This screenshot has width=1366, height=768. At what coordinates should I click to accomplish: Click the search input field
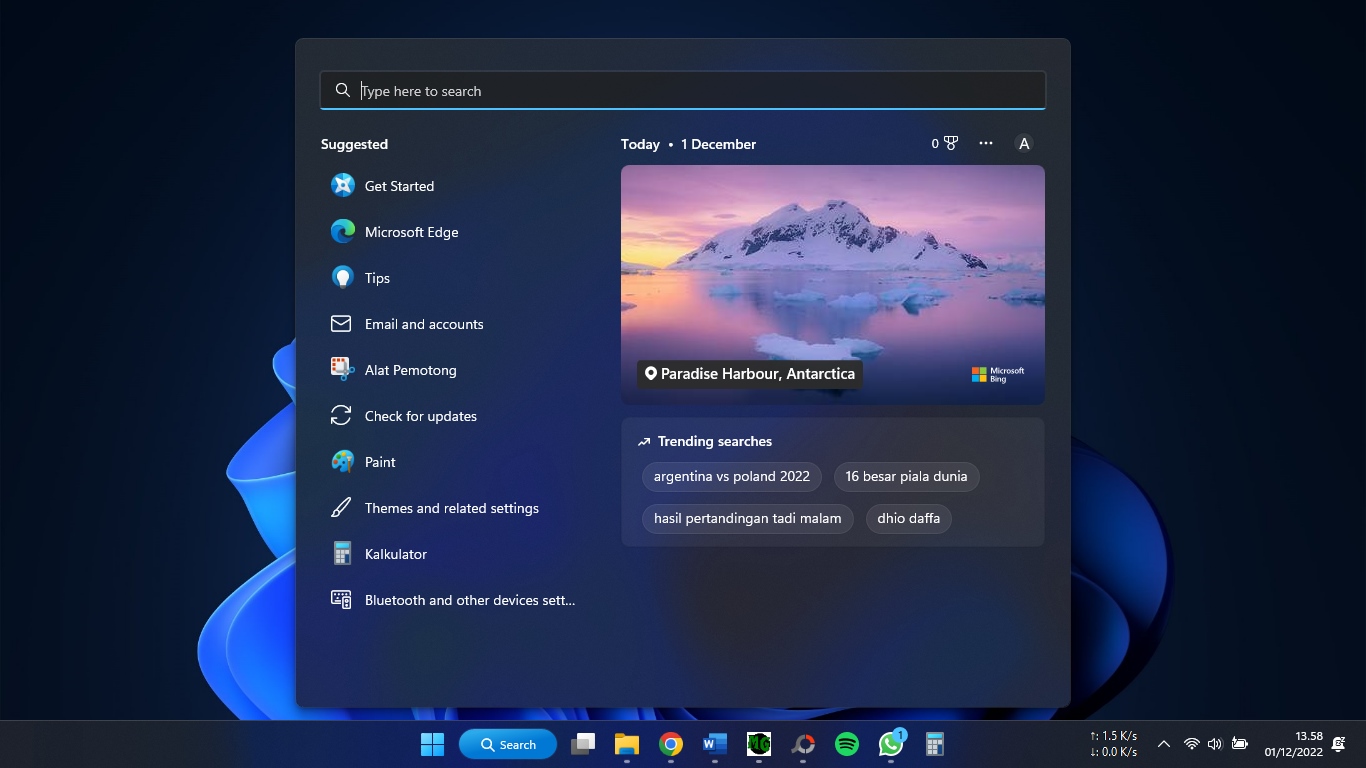[683, 90]
